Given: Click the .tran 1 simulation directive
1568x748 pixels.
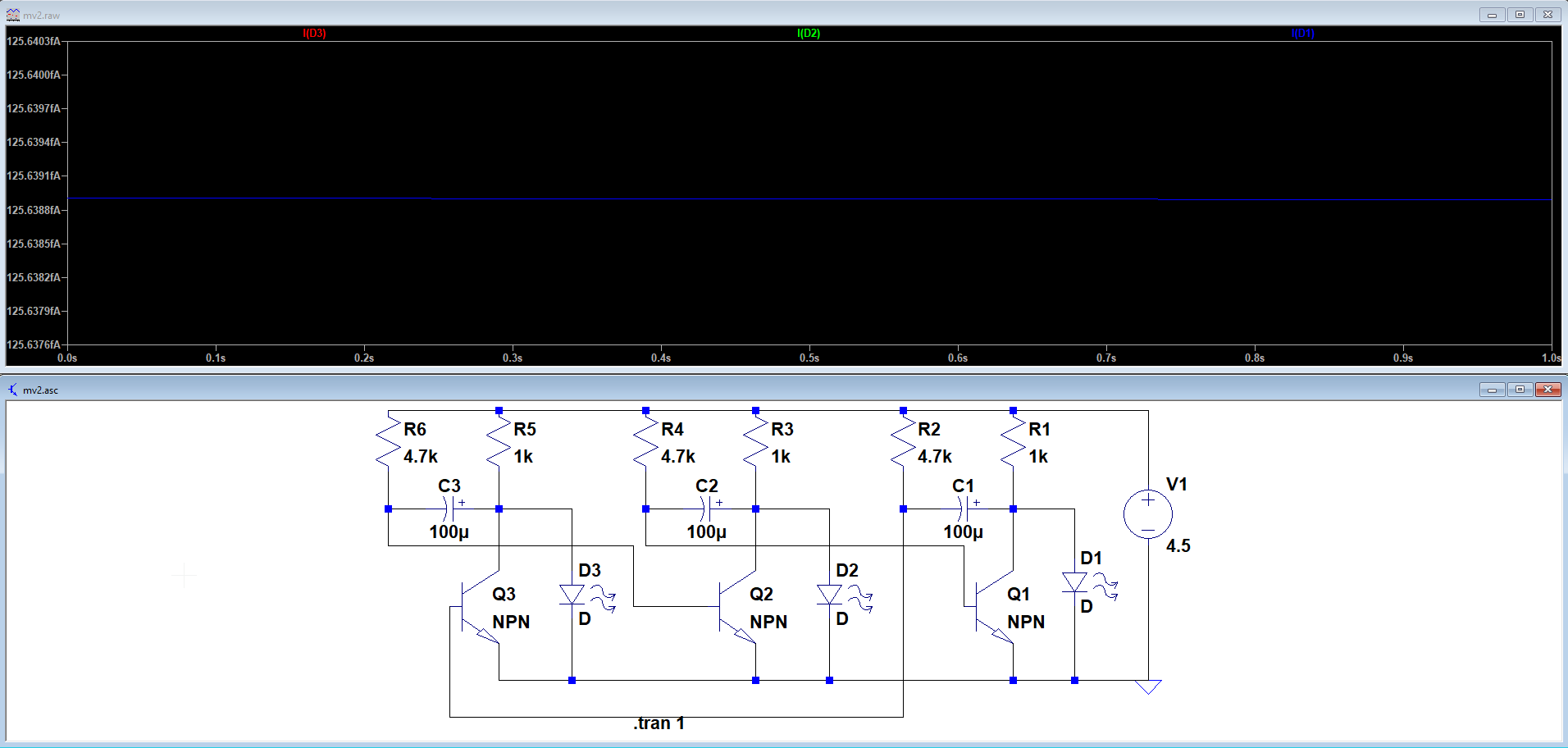Looking at the screenshot, I should pos(659,723).
